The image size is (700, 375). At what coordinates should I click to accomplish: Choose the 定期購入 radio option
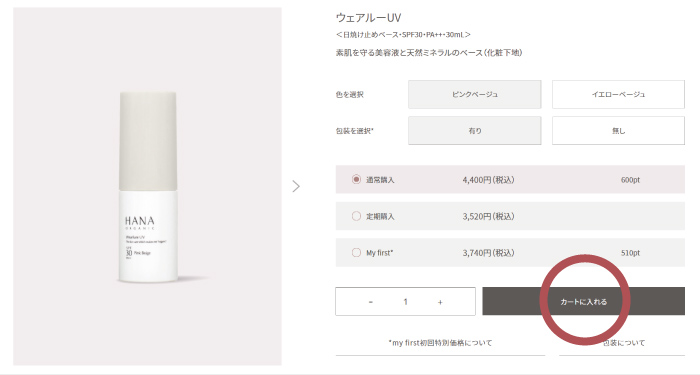(x=356, y=216)
